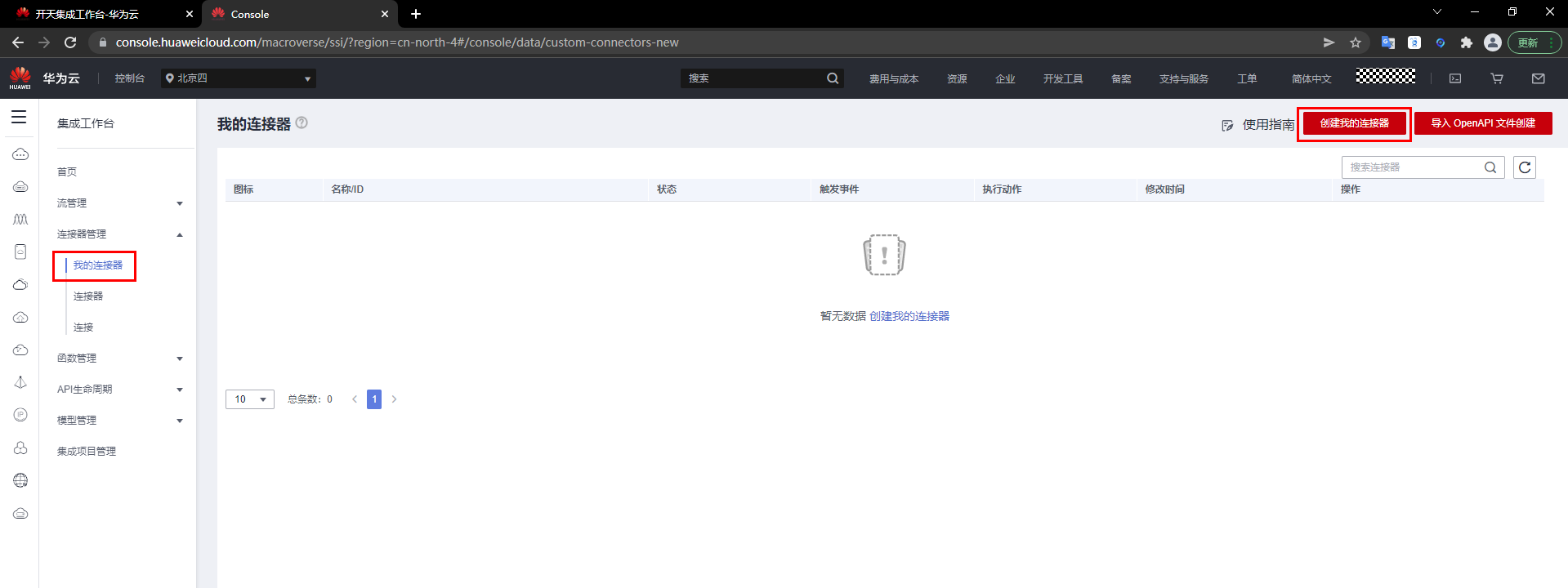Select 我的连接器 in the sidebar
This screenshot has height=588, width=1568.
point(98,265)
